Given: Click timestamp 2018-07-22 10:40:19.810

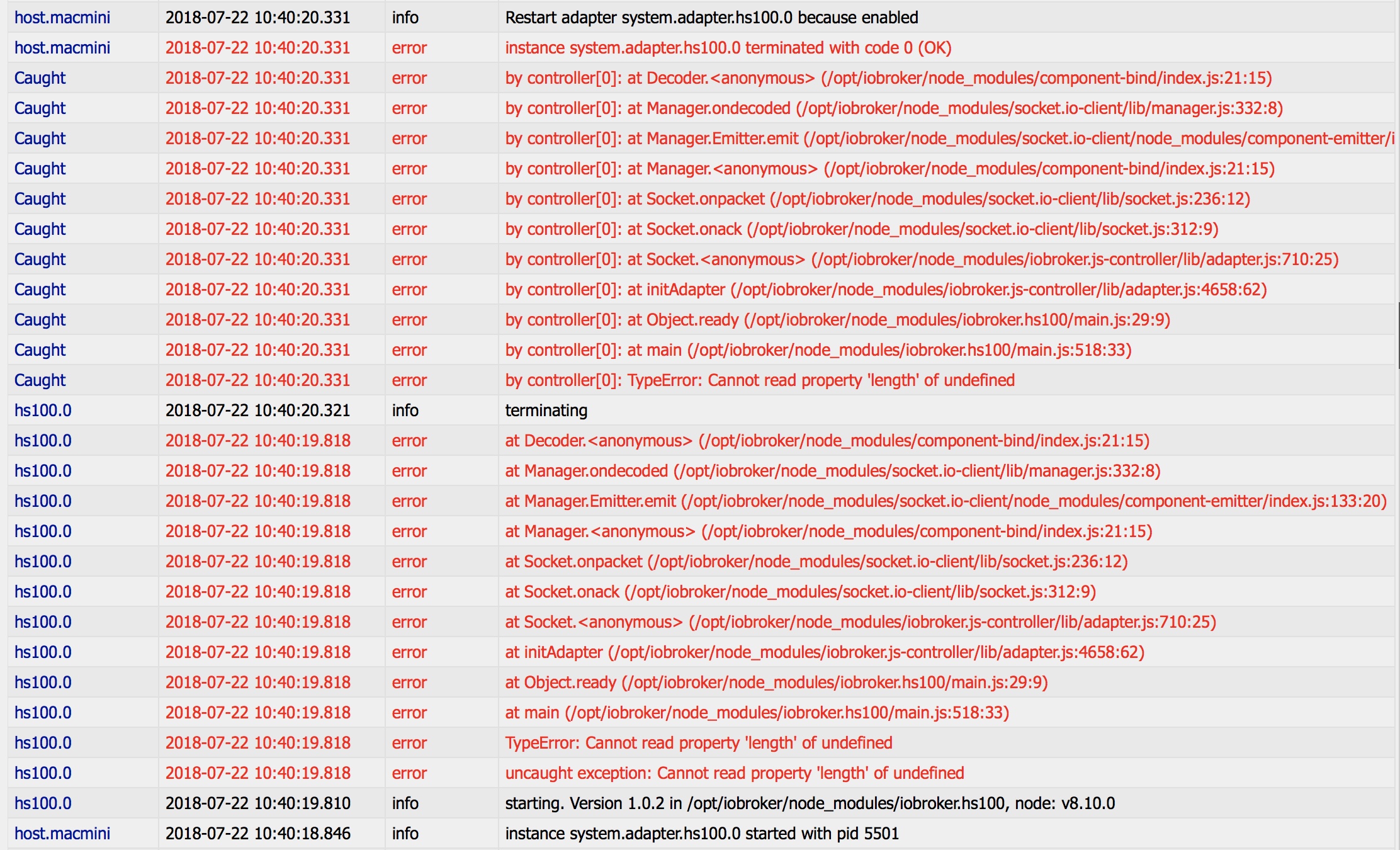Looking at the screenshot, I should coord(257,803).
